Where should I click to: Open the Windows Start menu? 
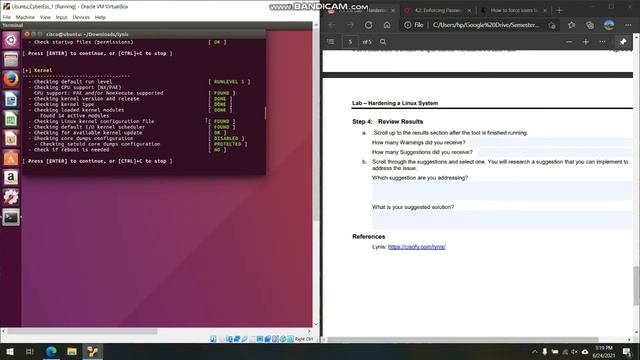click(x=9, y=351)
